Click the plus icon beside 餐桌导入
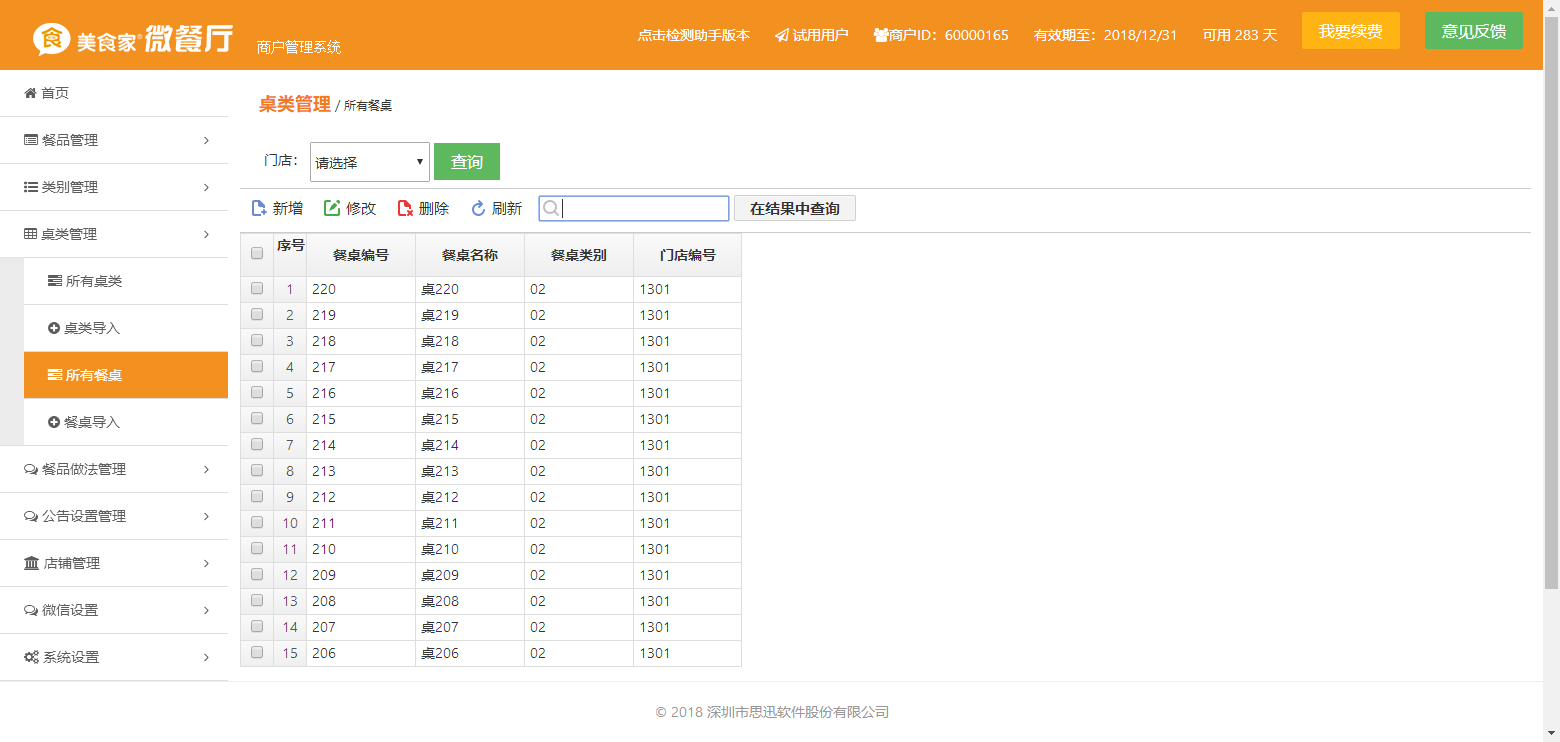Screen dimensions: 1560x742 pyautogui.click(x=54, y=422)
